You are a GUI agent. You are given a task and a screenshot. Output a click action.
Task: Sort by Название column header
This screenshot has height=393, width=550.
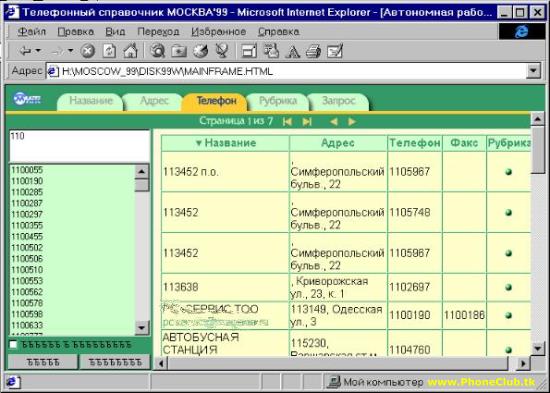(226, 143)
